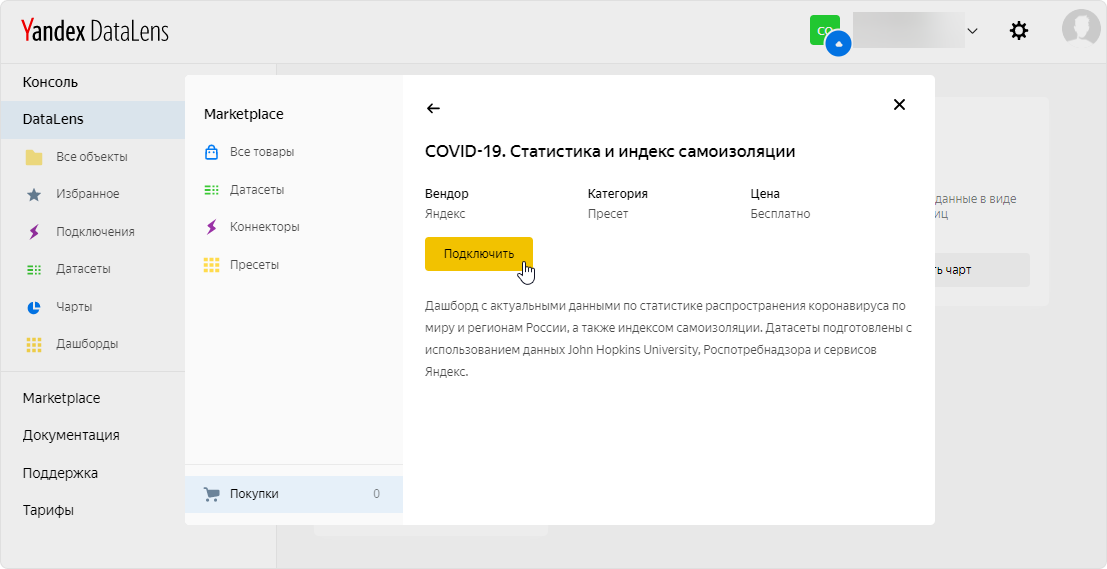The image size is (1107, 569).
Task: Open Чарты in left sidebar
Action: pos(74,307)
